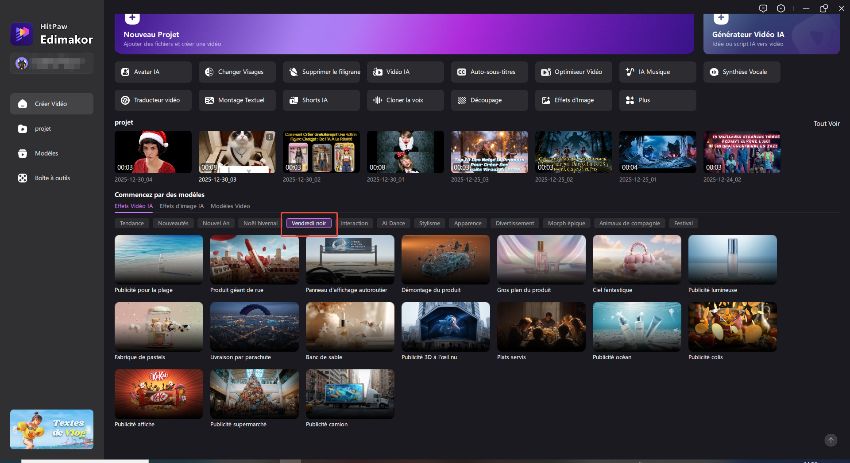The width and height of the screenshot is (850, 463).
Task: Choose the AI Dance category filter
Action: 393,223
